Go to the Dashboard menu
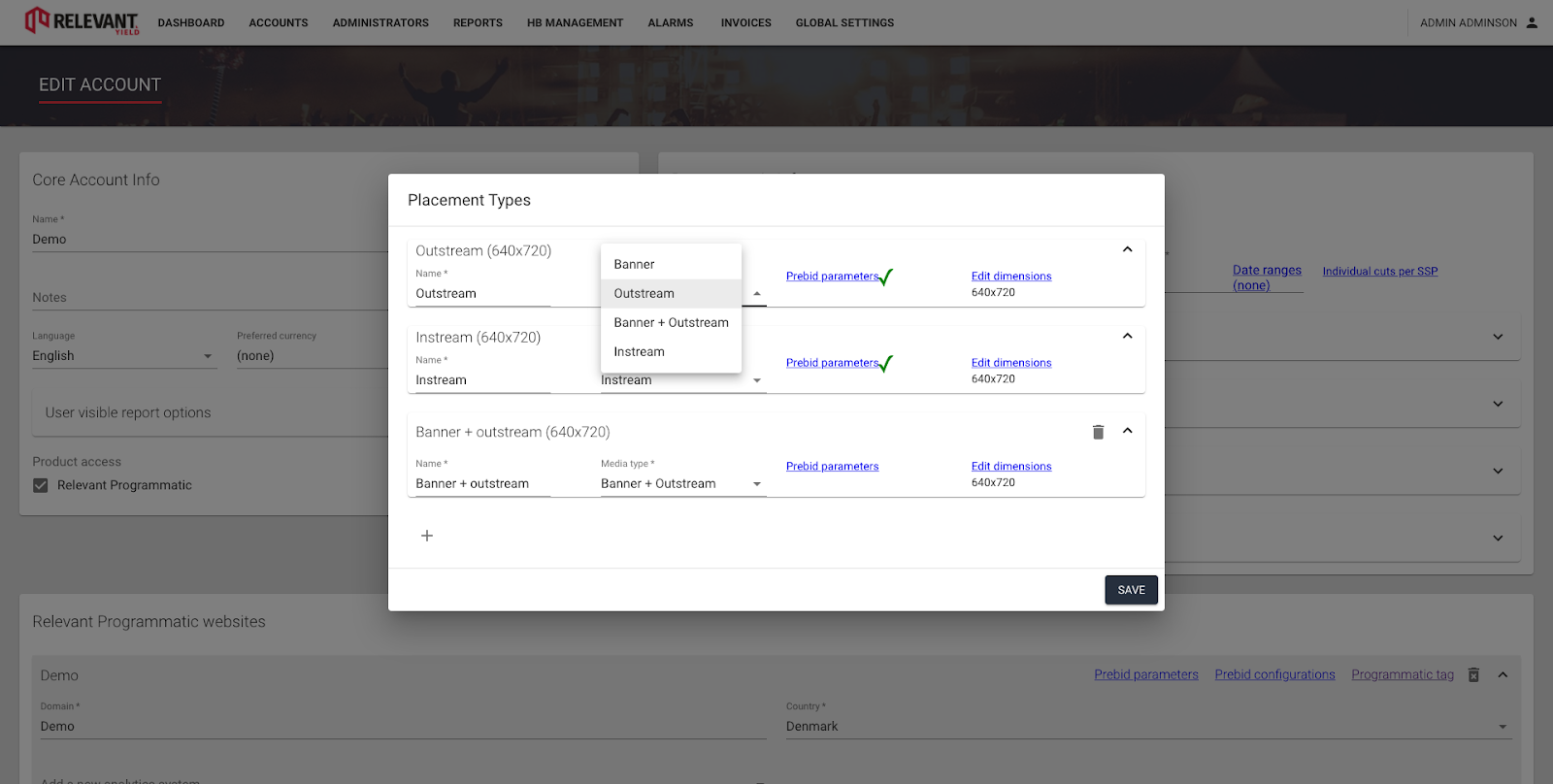Screen dimensions: 1553x784 pos(191,22)
